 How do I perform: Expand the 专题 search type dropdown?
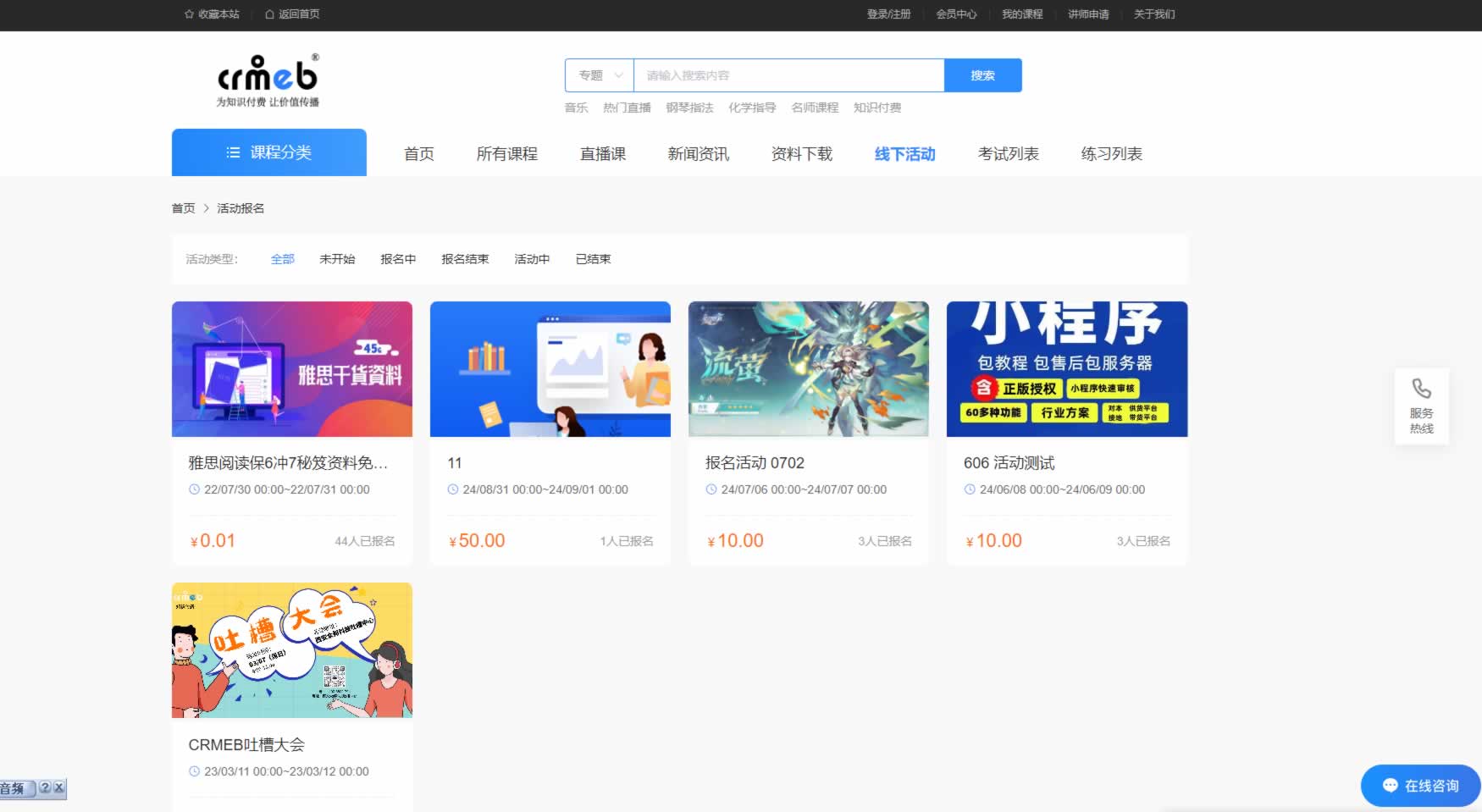pos(600,75)
